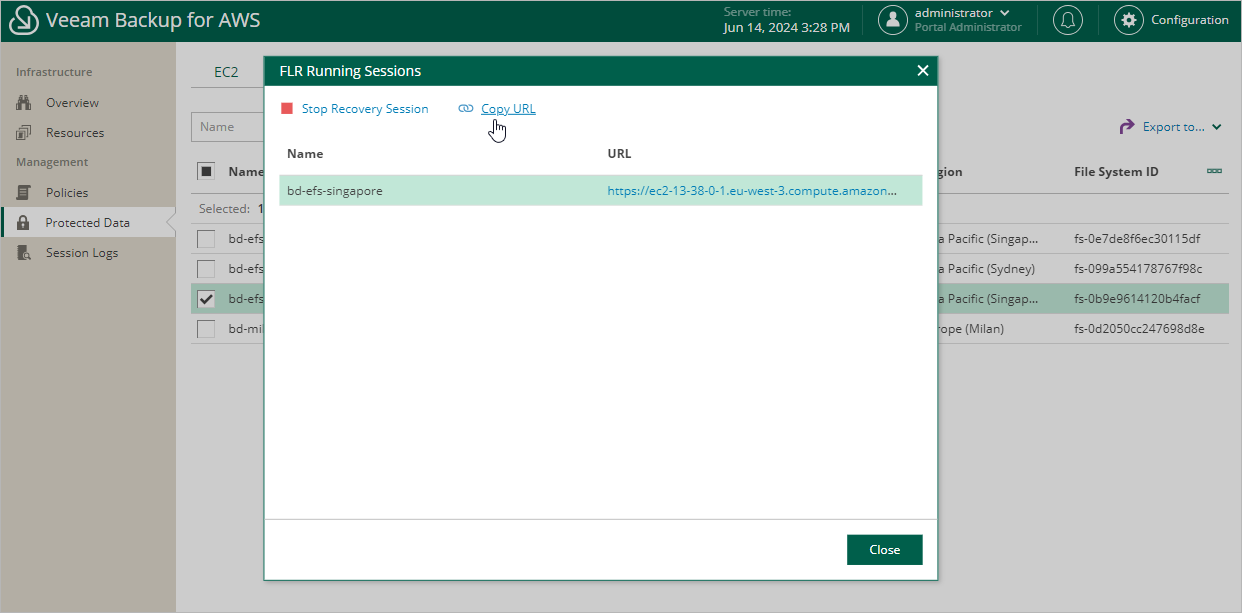Open Policies in sidebar
1242x613 pixels.
[67, 193]
